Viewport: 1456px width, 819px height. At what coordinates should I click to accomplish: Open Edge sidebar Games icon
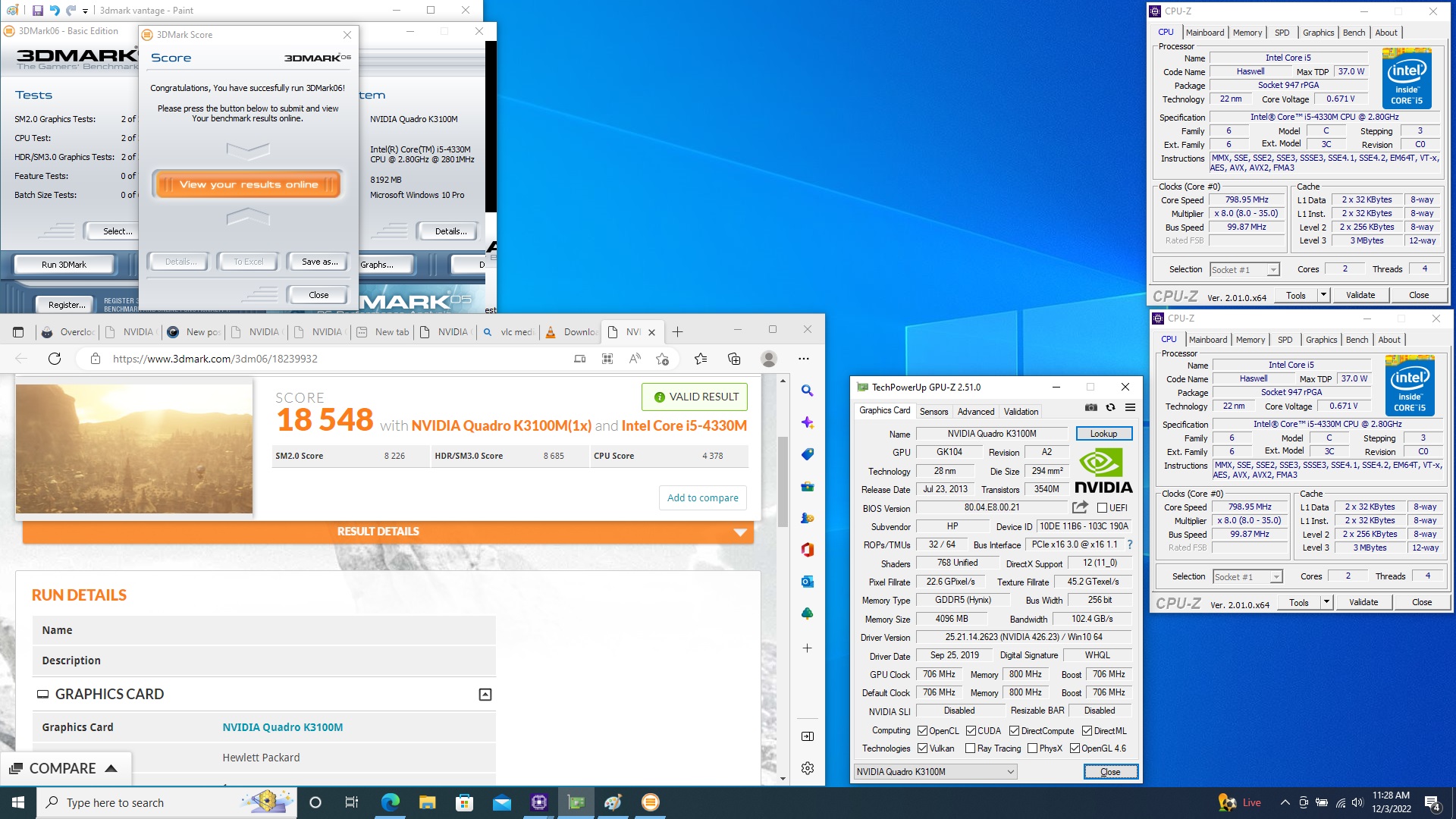pyautogui.click(x=808, y=518)
